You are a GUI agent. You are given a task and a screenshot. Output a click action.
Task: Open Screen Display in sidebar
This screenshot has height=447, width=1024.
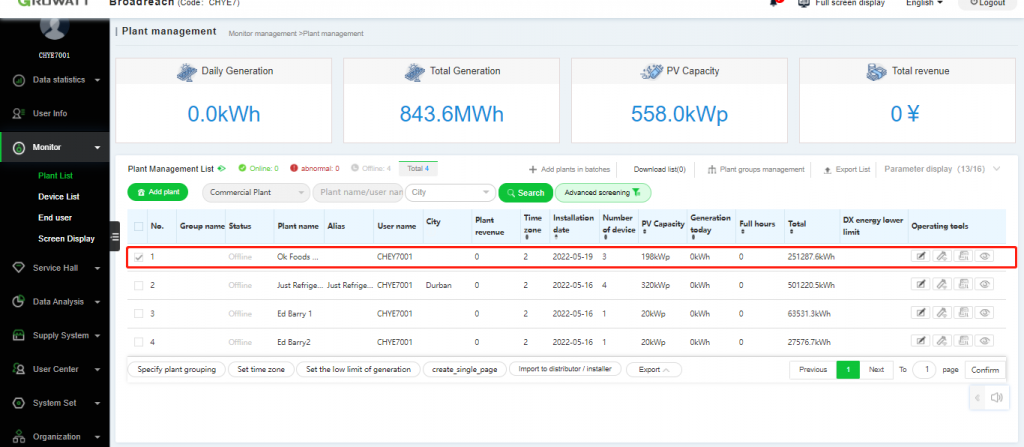point(66,239)
